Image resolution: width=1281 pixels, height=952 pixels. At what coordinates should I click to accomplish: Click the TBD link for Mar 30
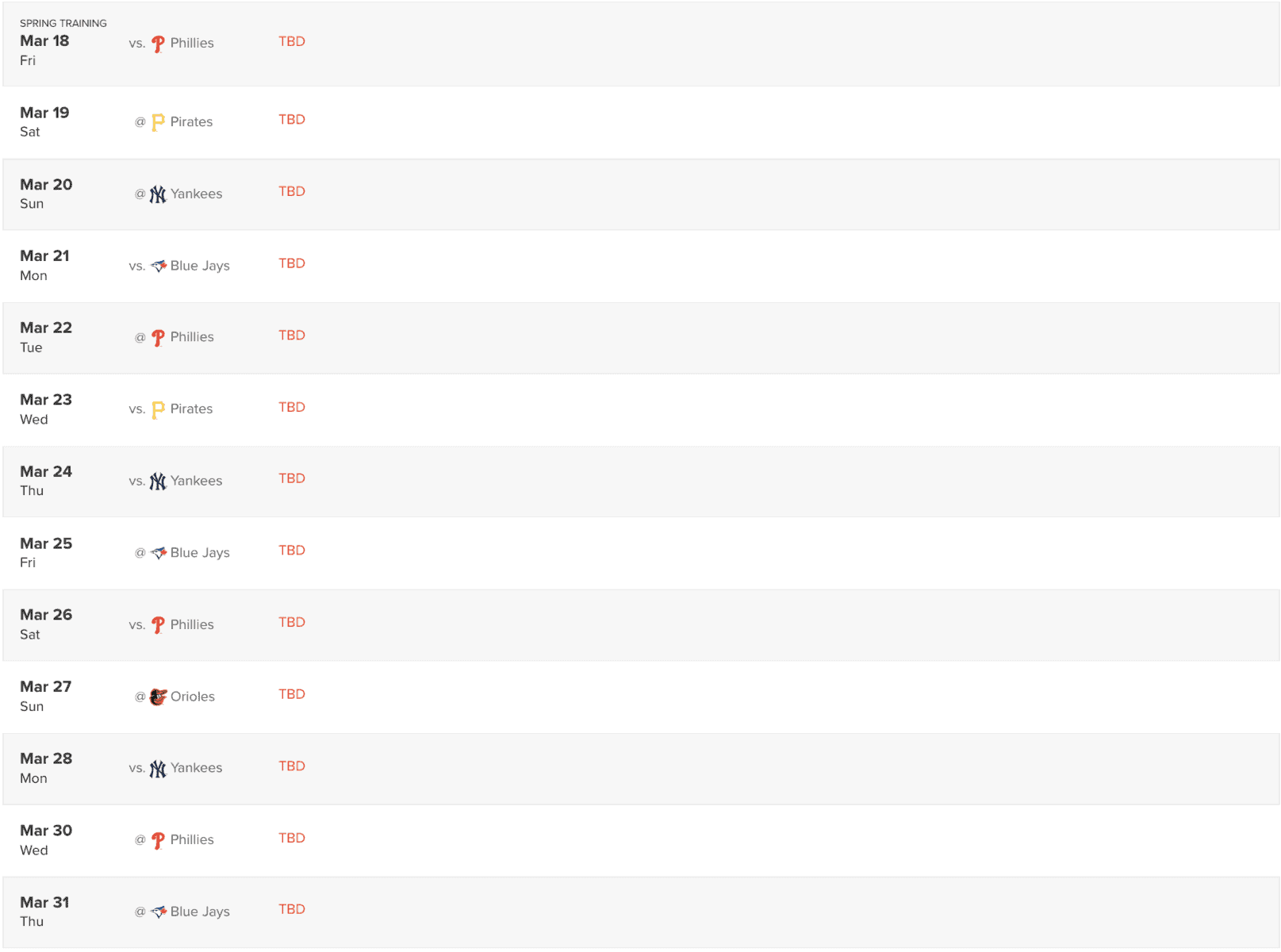tap(292, 838)
